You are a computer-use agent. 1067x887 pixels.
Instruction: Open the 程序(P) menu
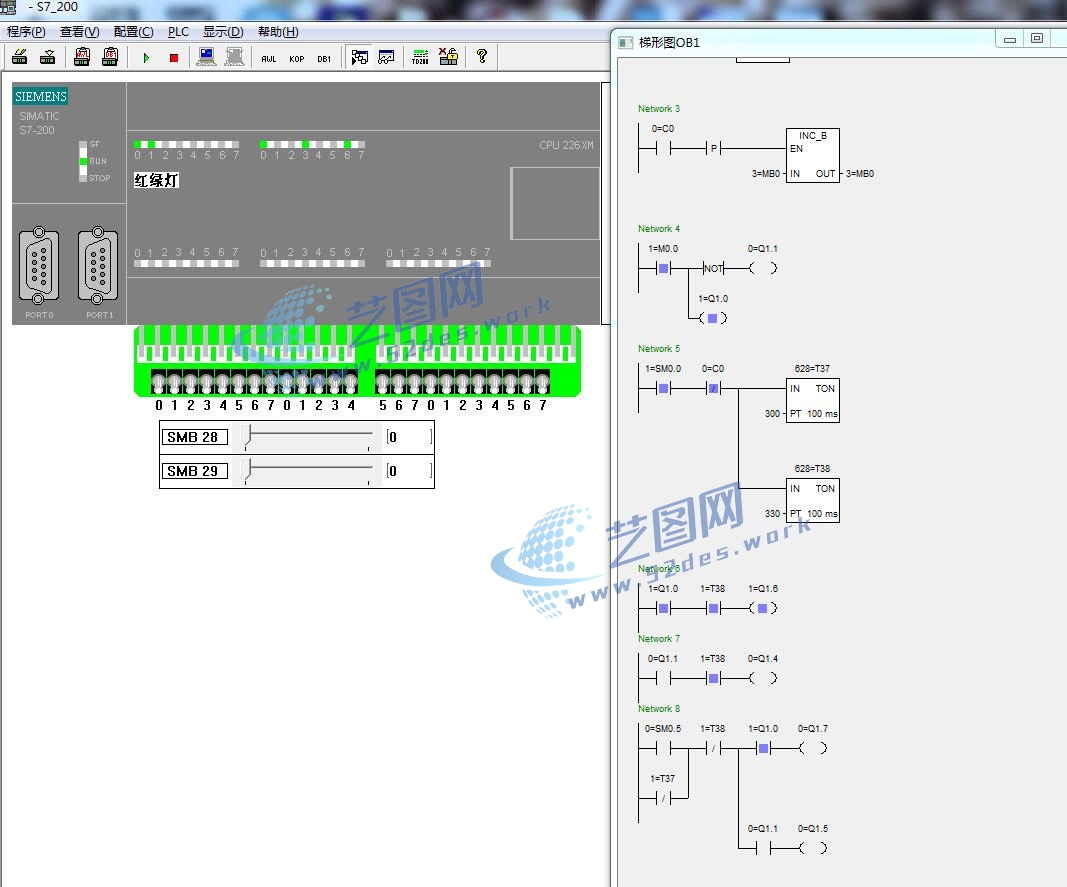point(26,32)
